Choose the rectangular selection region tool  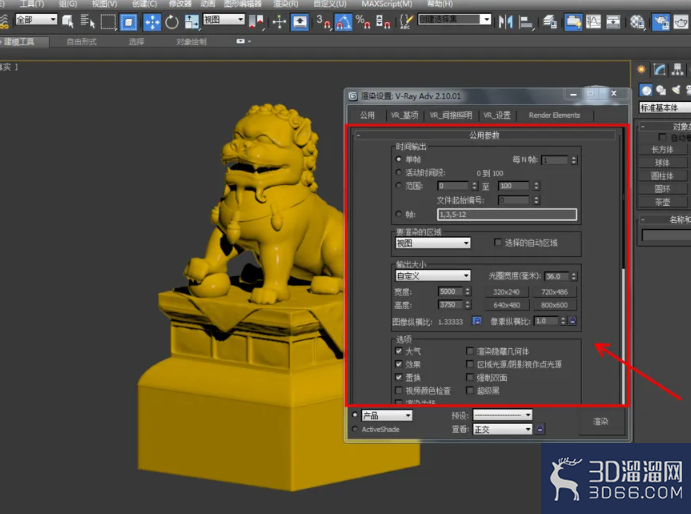coord(108,21)
